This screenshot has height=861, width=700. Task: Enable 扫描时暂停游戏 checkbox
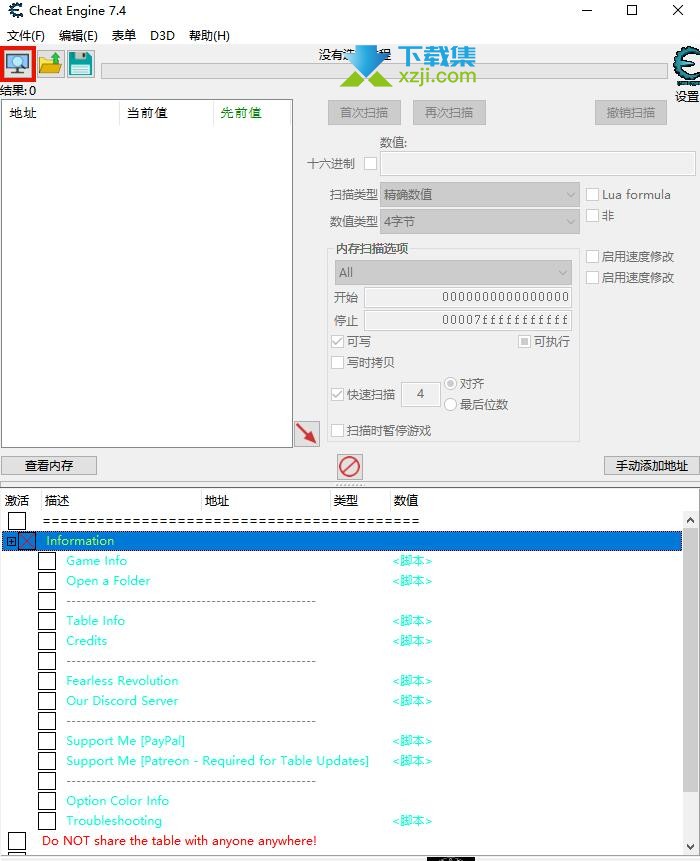[x=338, y=430]
